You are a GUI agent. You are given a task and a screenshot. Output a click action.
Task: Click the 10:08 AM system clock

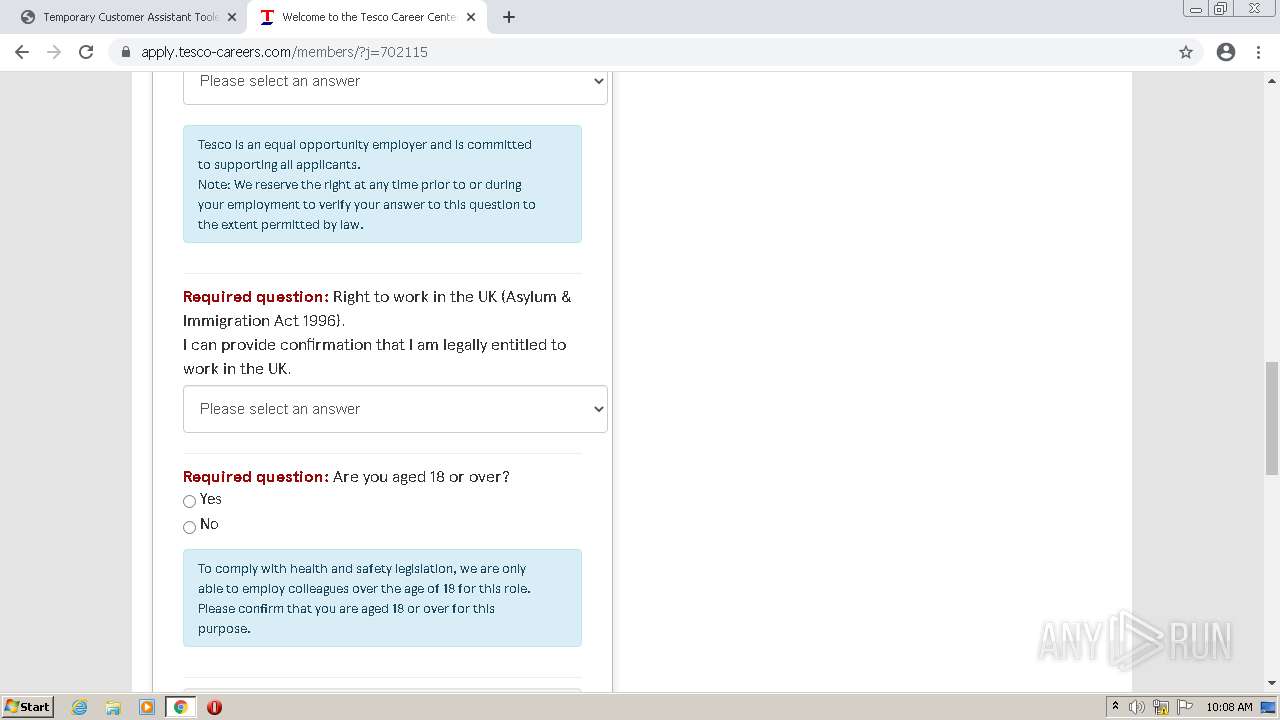pyautogui.click(x=1229, y=707)
